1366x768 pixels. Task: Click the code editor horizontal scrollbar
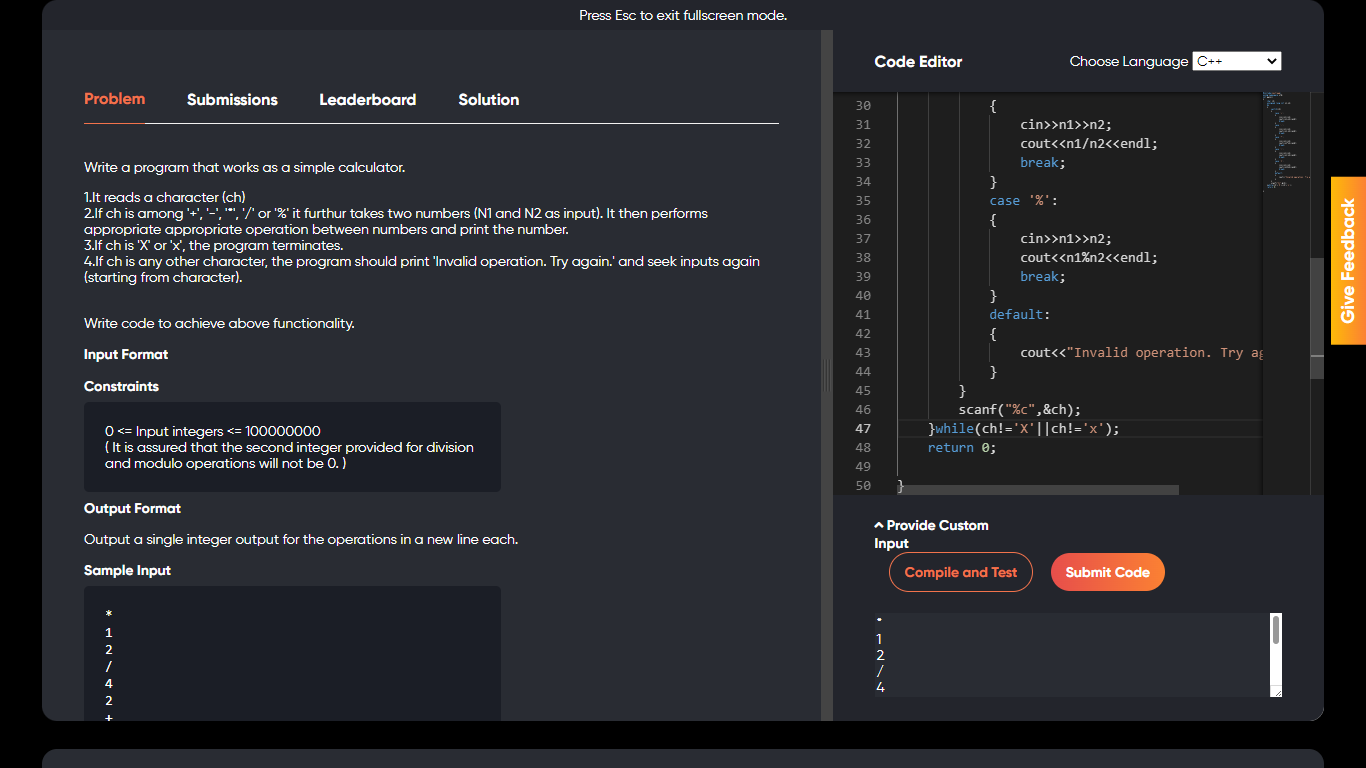(x=1040, y=490)
